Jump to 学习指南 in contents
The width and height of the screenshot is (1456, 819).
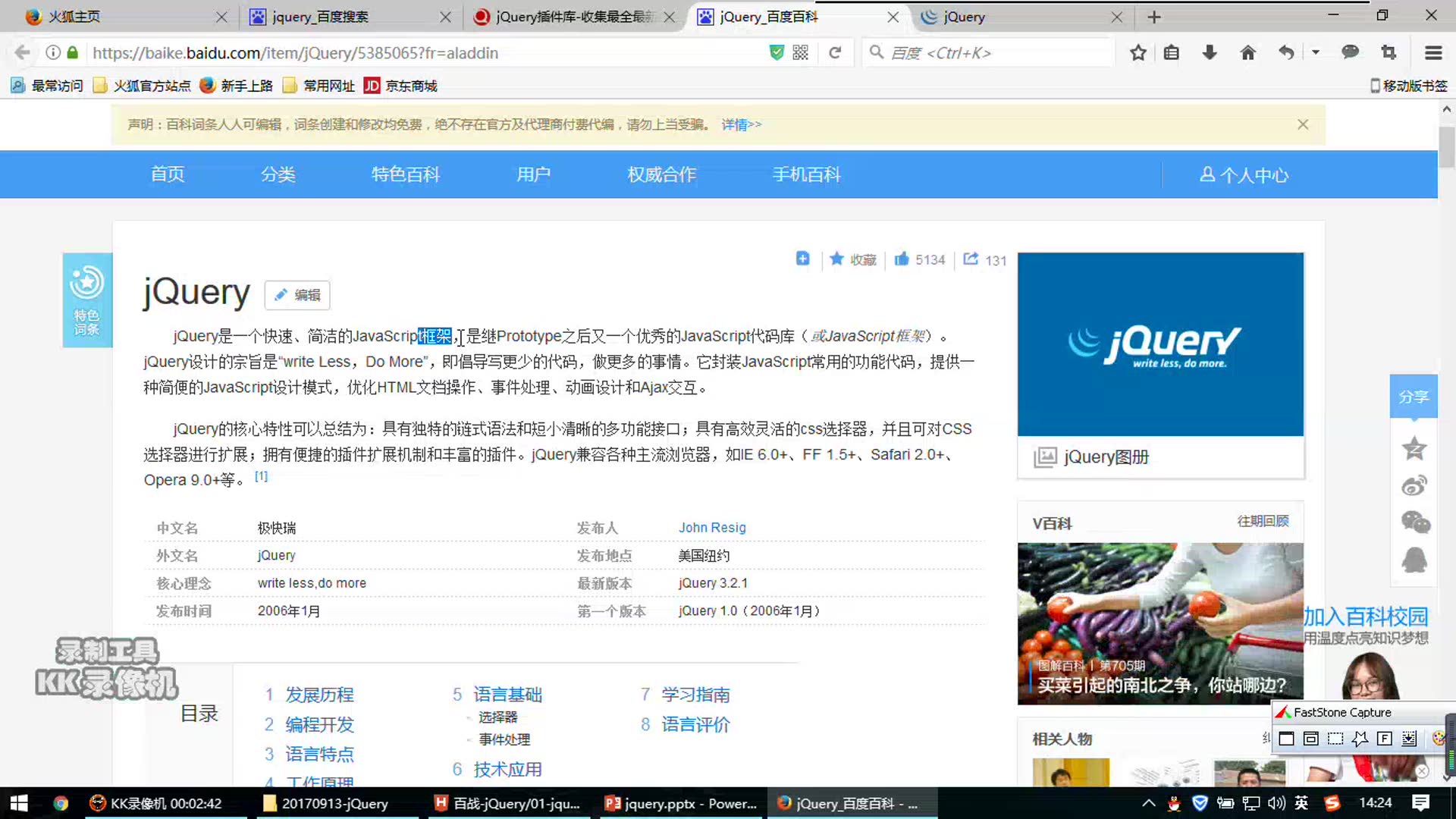695,695
